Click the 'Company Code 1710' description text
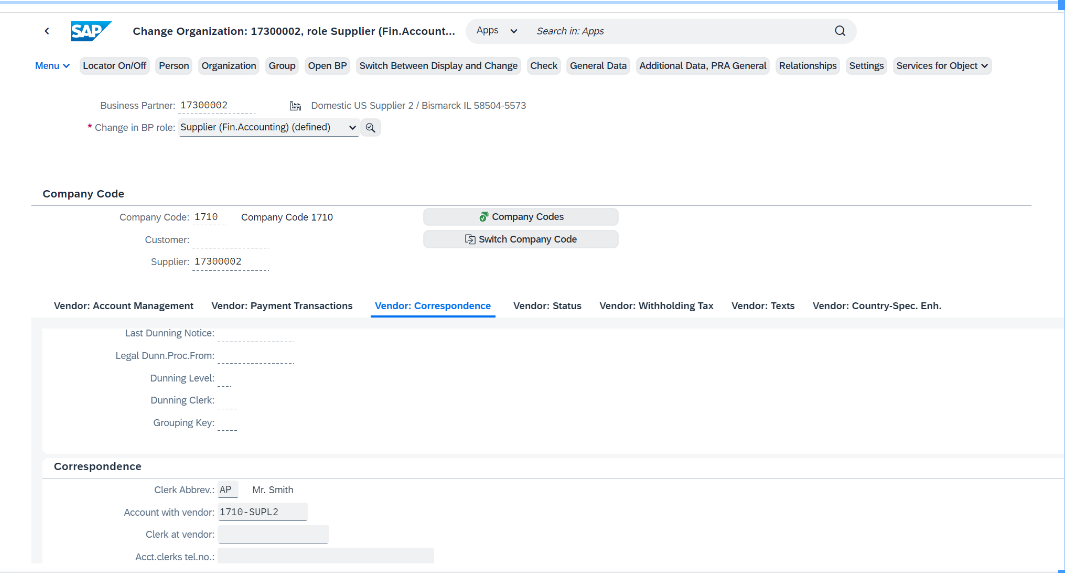1065x573 pixels. [x=287, y=217]
